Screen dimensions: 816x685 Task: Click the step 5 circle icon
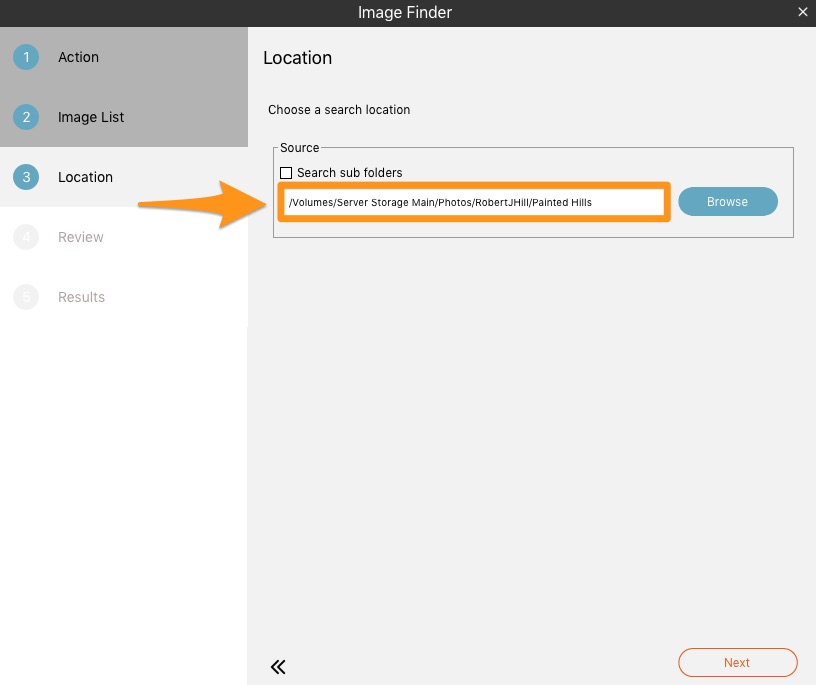(x=26, y=297)
